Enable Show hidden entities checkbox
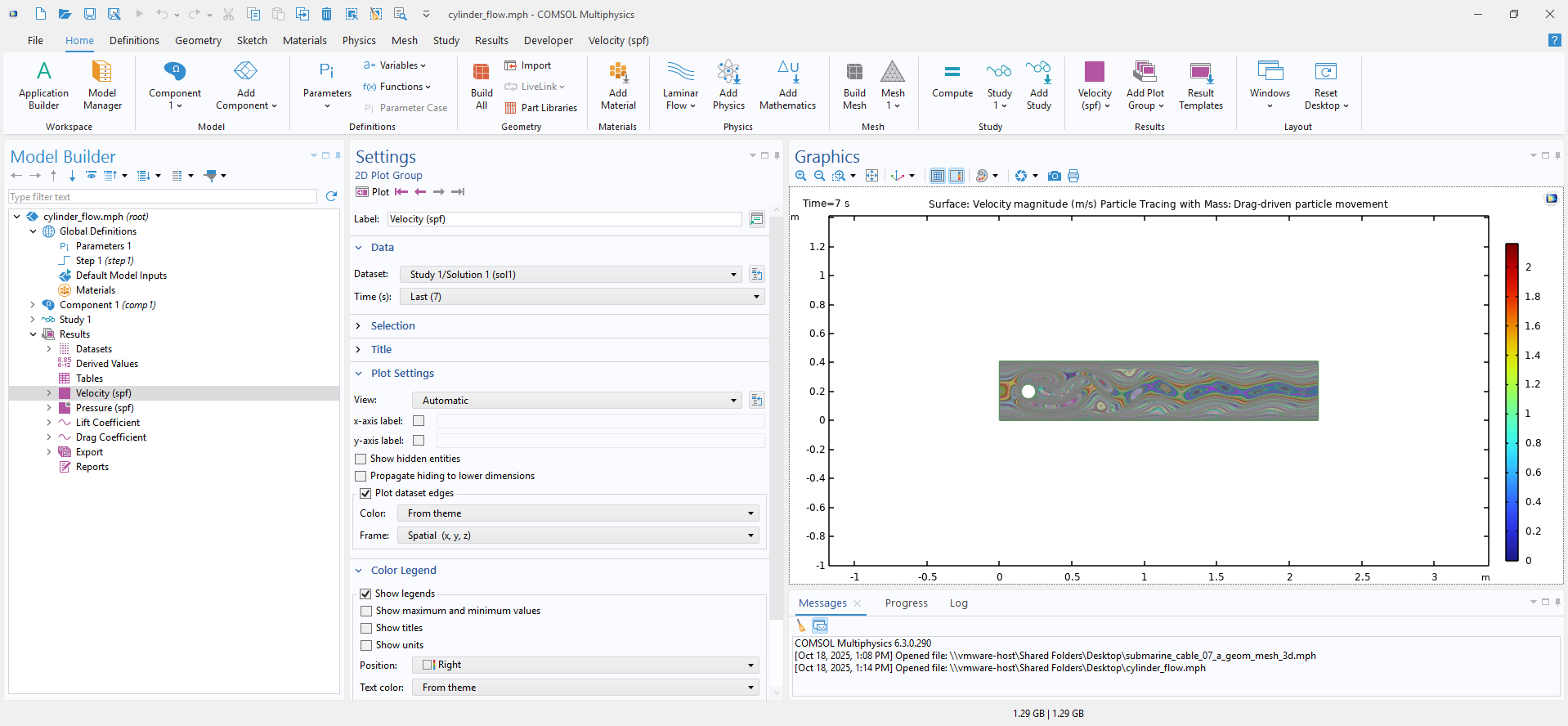 click(361, 459)
